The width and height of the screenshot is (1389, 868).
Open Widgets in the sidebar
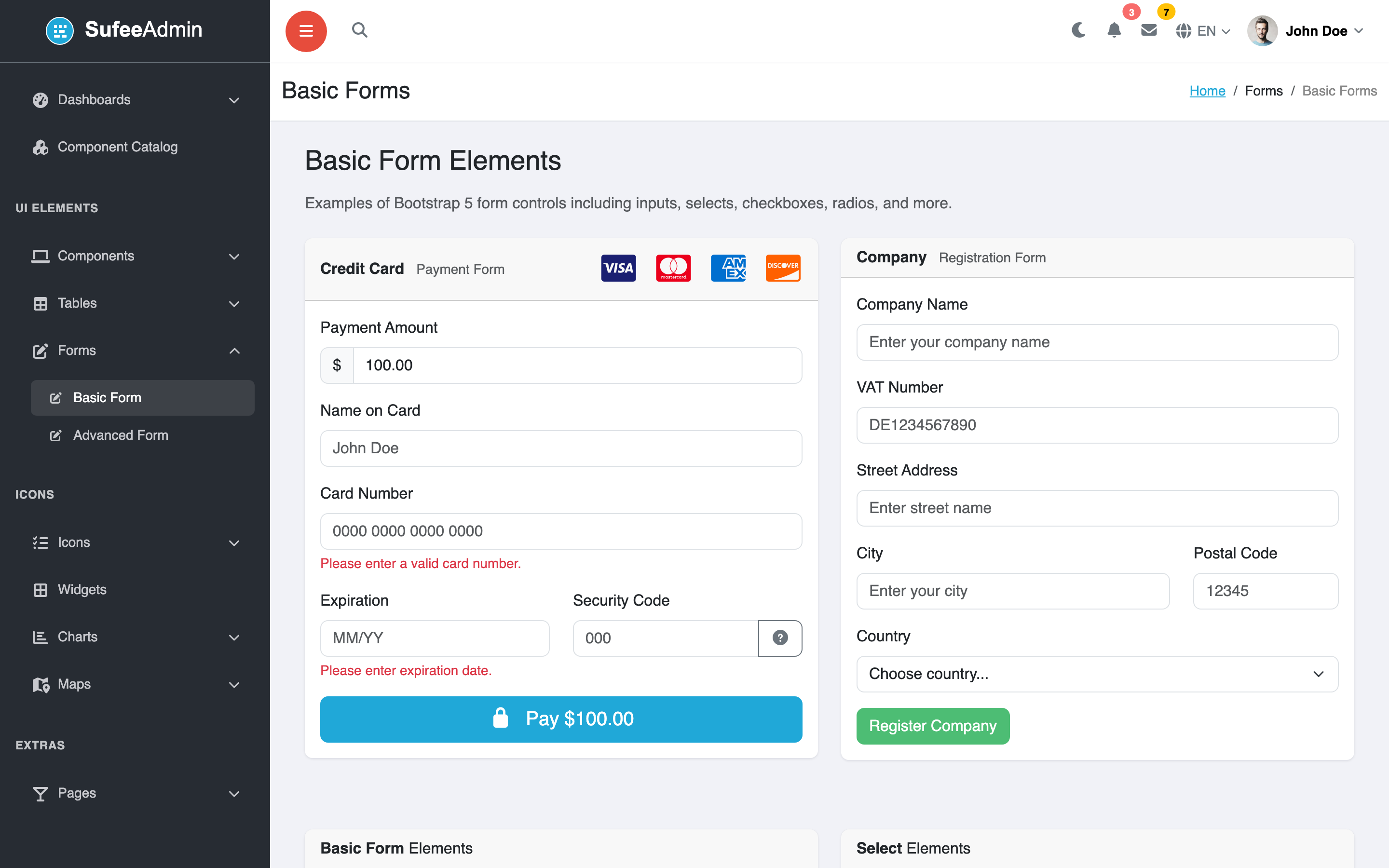(135, 590)
